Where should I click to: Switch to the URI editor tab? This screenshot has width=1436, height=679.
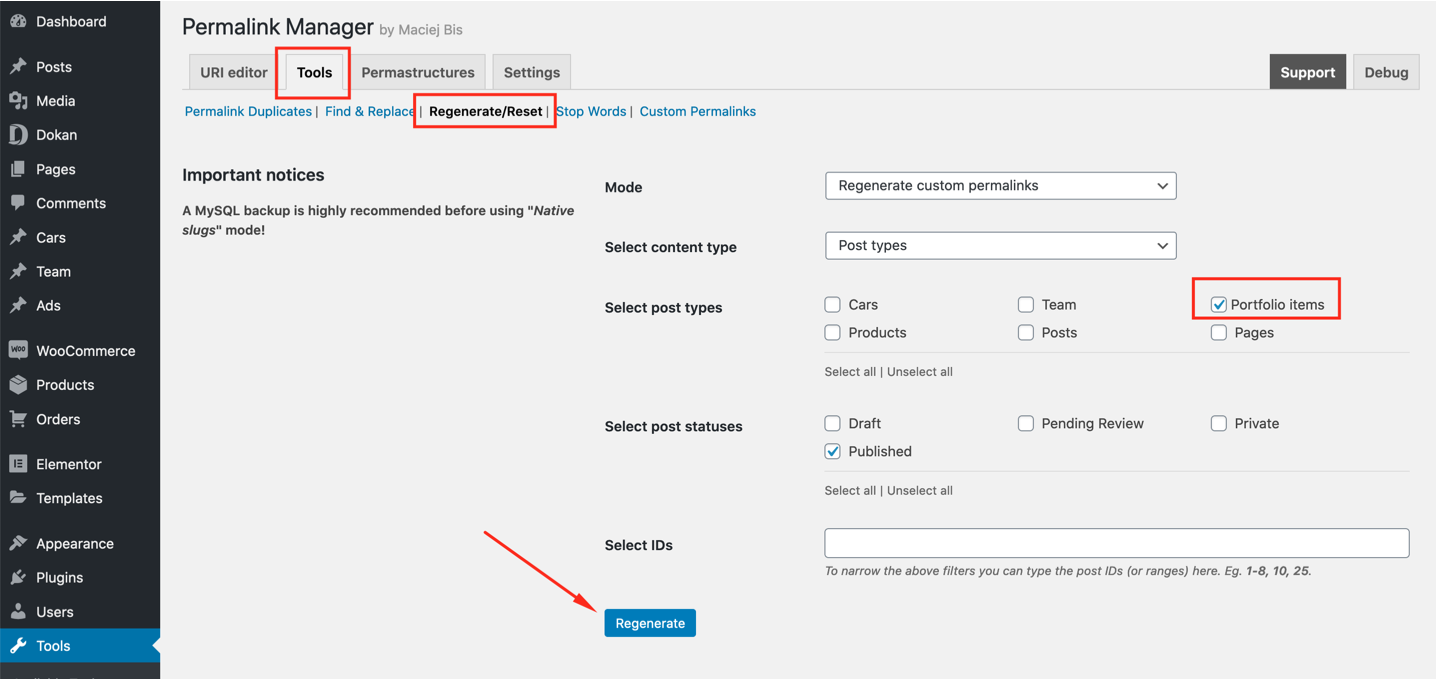[234, 73]
